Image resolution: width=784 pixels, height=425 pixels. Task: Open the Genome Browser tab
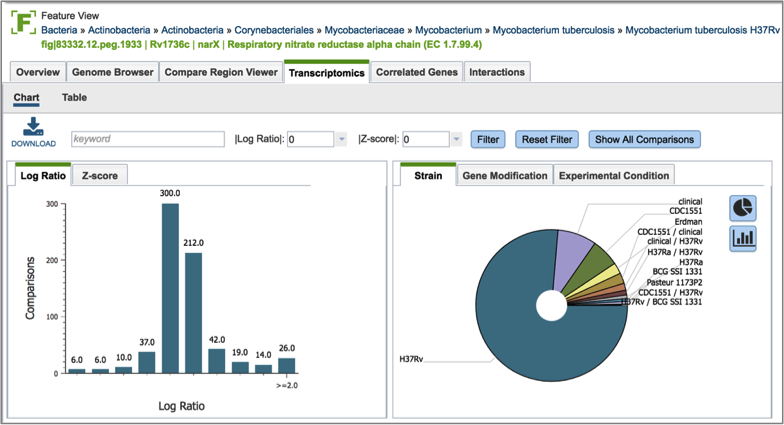pos(112,72)
